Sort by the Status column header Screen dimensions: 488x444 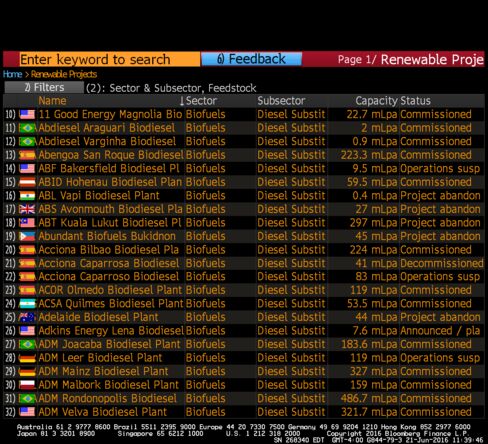coord(415,101)
